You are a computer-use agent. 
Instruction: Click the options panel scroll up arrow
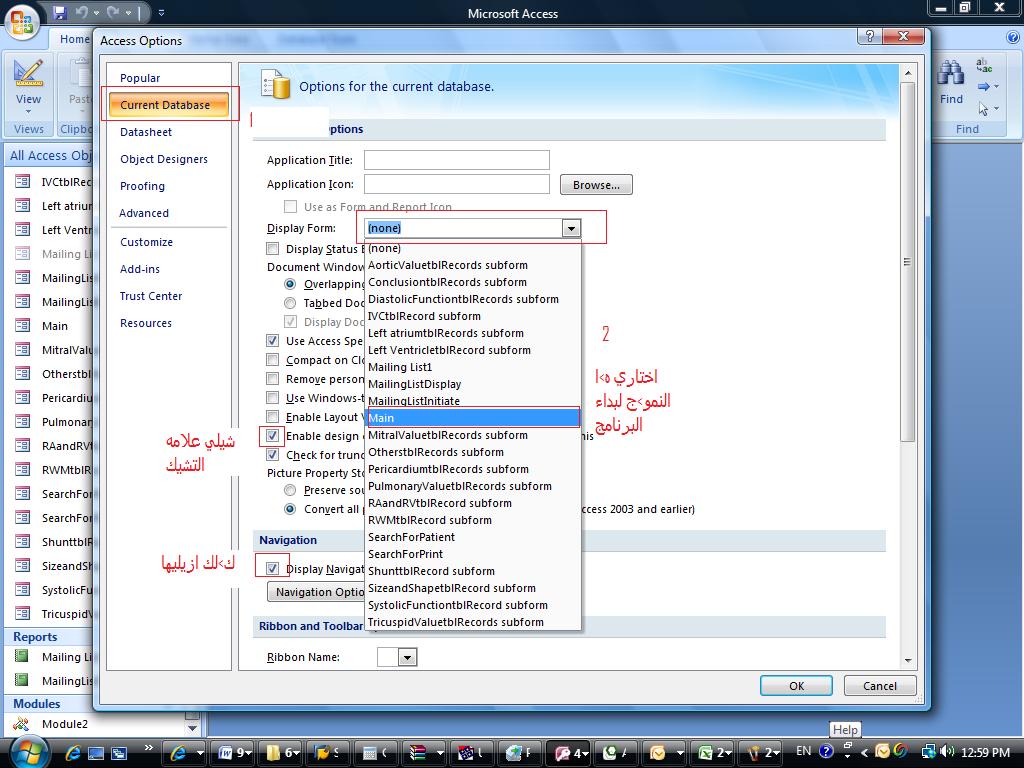pyautogui.click(x=908, y=73)
